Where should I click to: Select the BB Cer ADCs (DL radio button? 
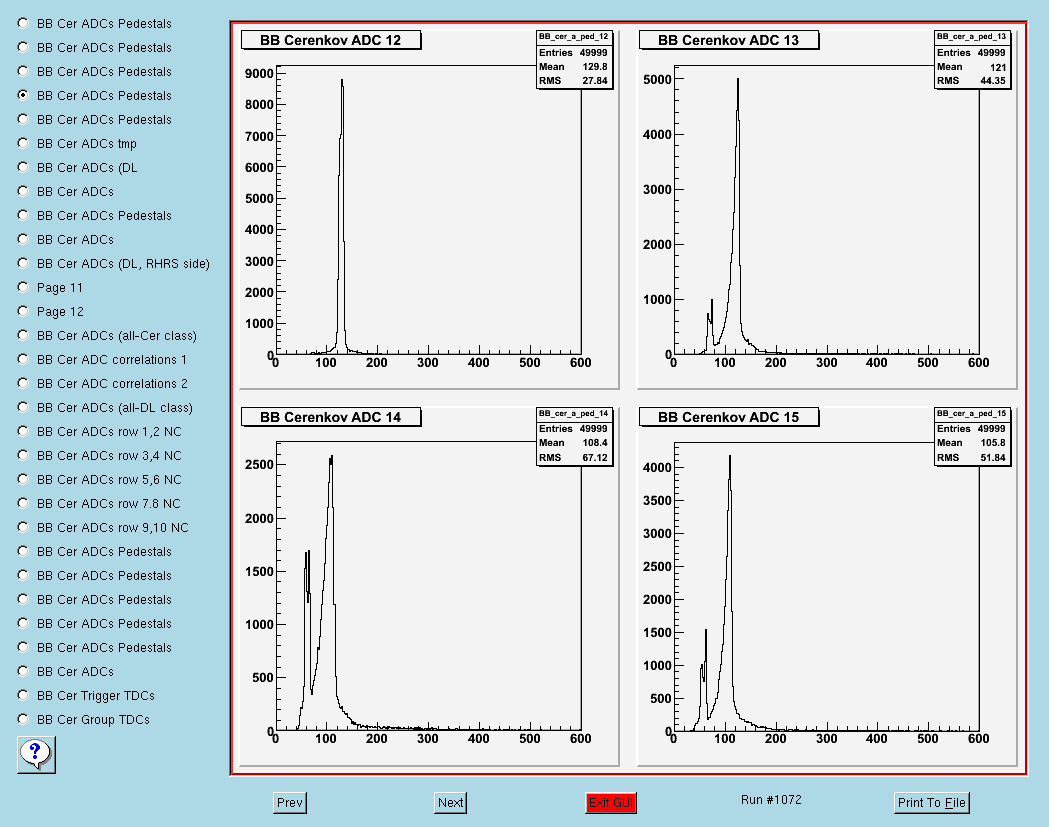coord(23,167)
